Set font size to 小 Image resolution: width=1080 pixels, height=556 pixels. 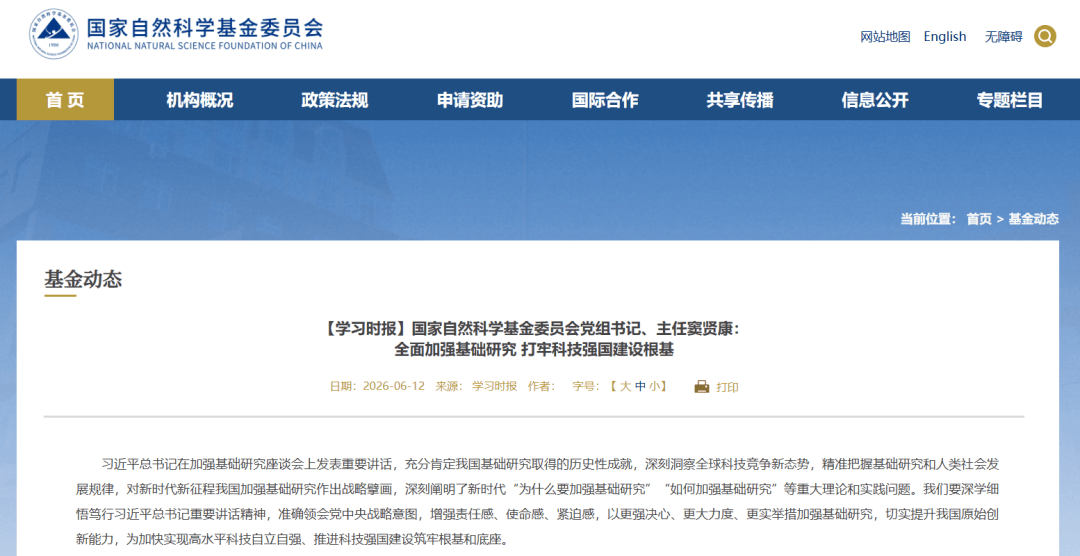(653, 387)
